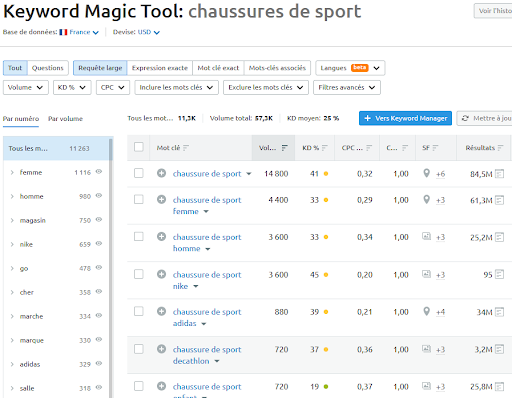Image resolution: width=512 pixels, height=398 pixels.
Task: Sort by SF column sort icon
Action: pos(435,148)
